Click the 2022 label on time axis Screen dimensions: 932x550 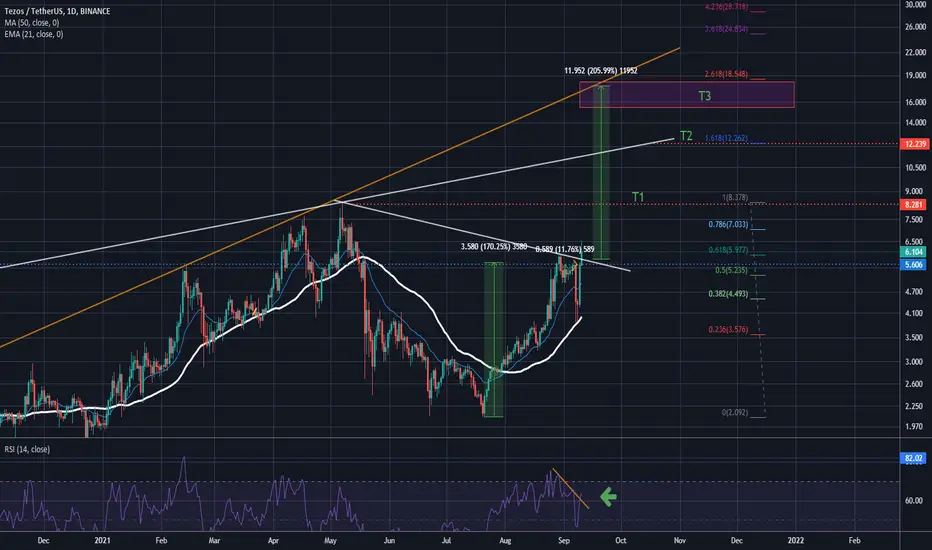pyautogui.click(x=795, y=540)
